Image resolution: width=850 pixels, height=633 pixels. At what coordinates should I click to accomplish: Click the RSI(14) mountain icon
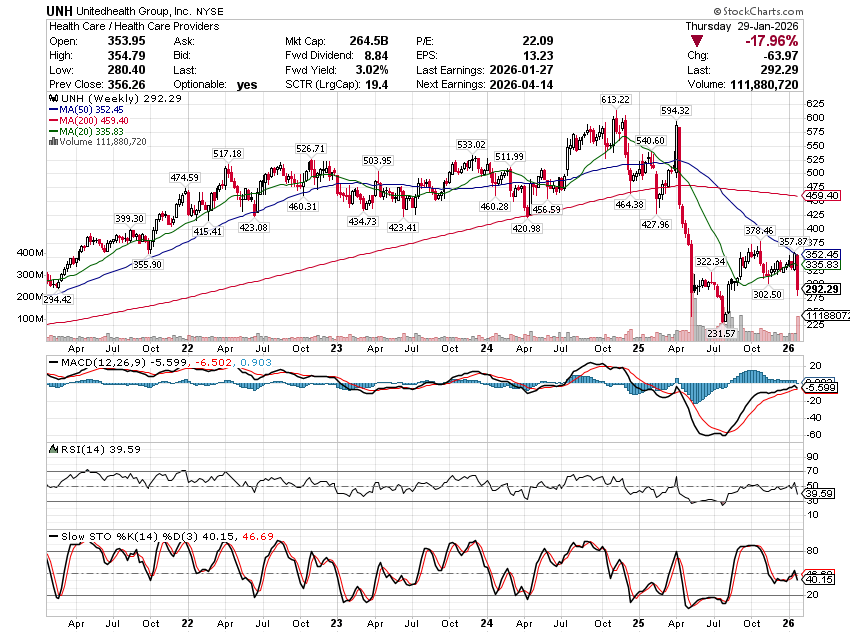pyautogui.click(x=52, y=449)
